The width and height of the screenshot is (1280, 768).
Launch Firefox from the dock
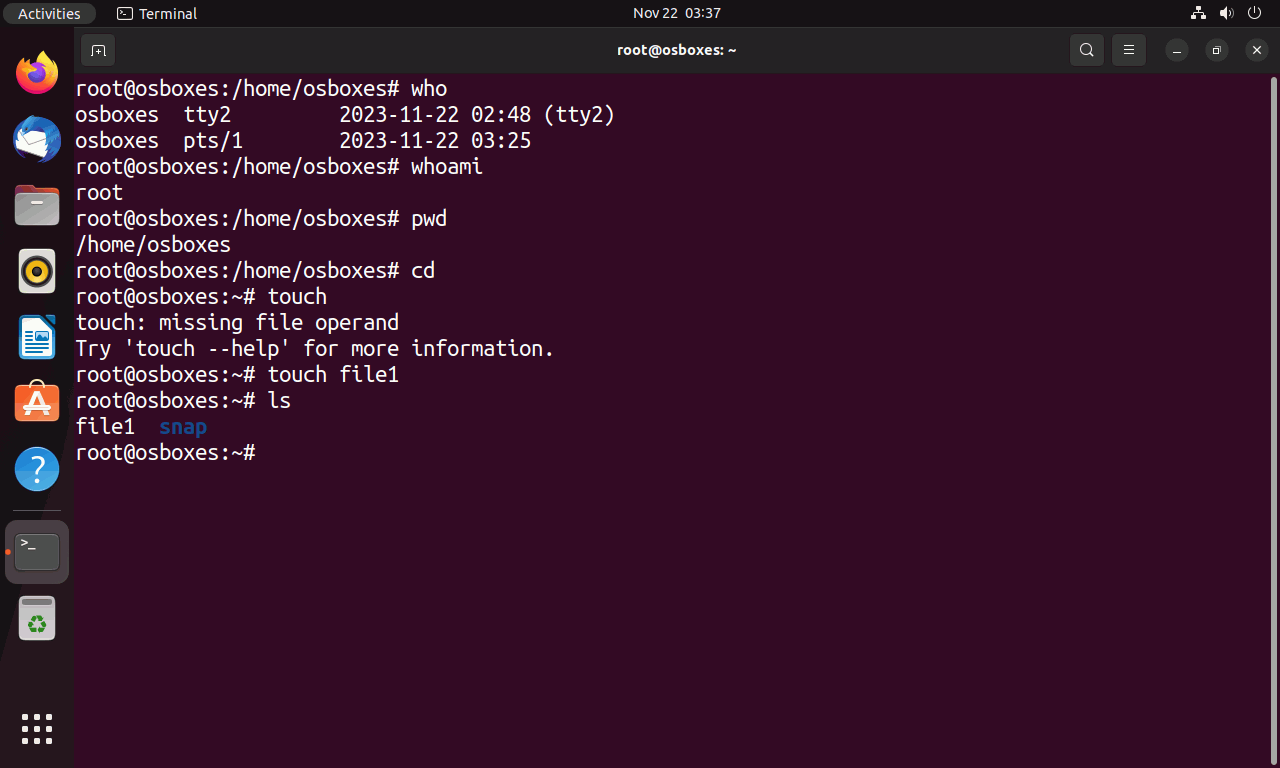(37, 73)
